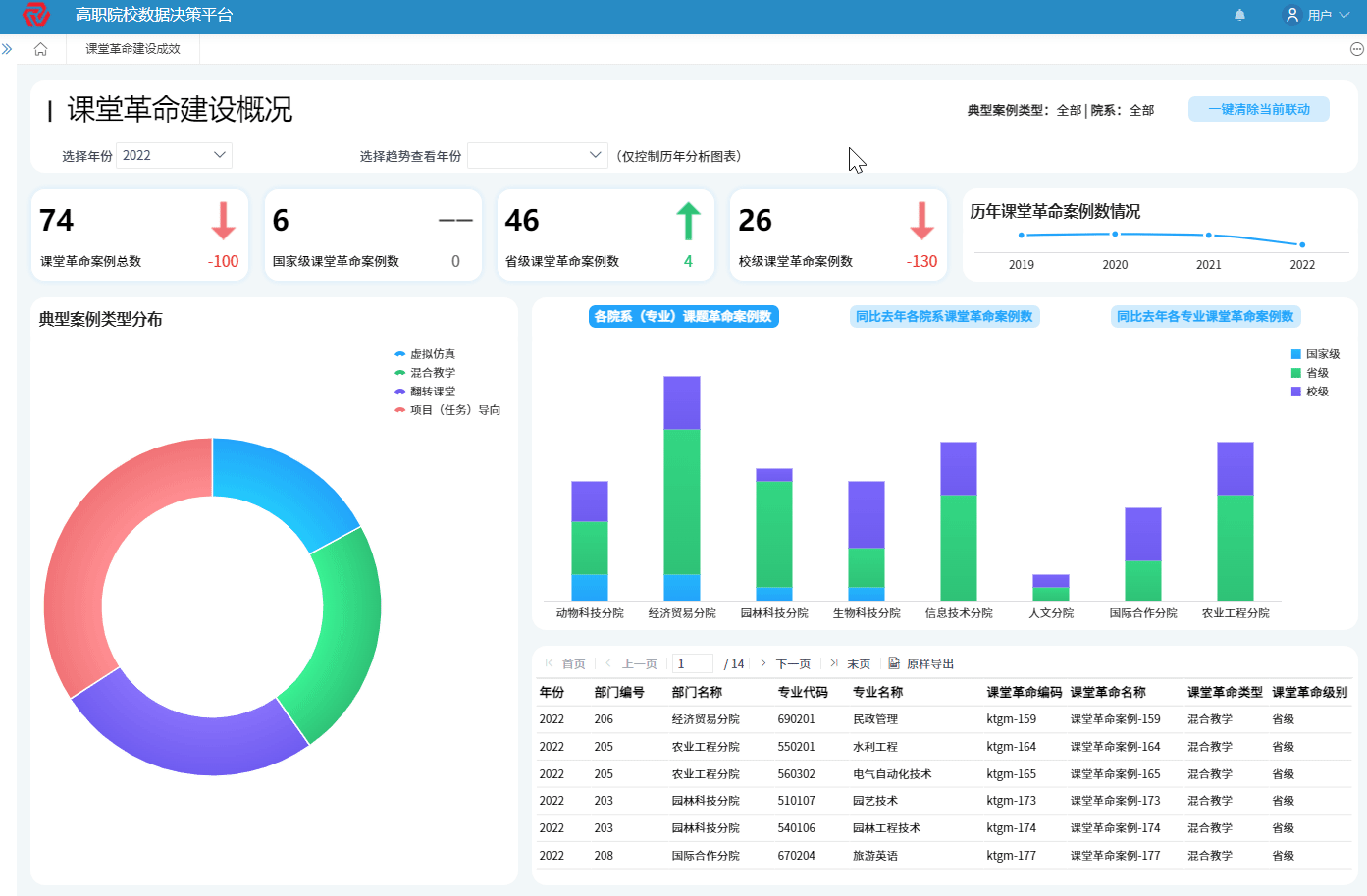Image resolution: width=1367 pixels, height=896 pixels.
Task: Click the first page arrow icon
Action: 549,663
